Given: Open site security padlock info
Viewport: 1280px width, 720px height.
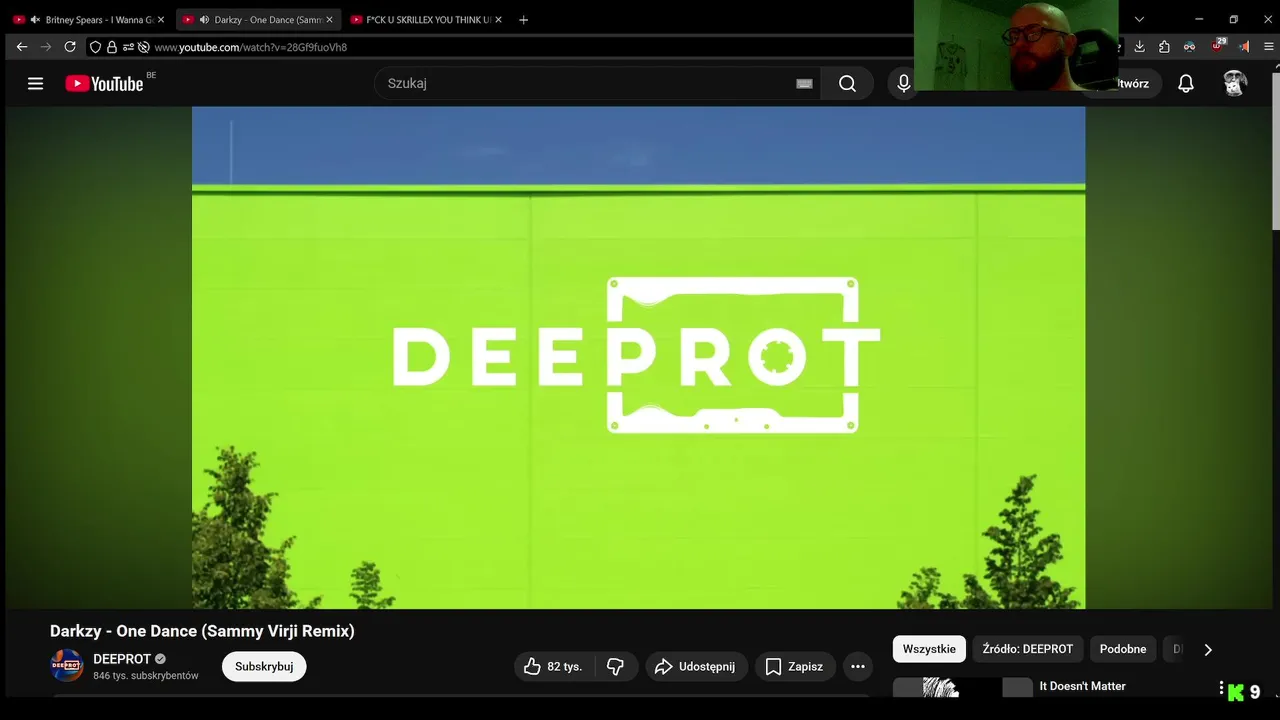Looking at the screenshot, I should coord(111,47).
